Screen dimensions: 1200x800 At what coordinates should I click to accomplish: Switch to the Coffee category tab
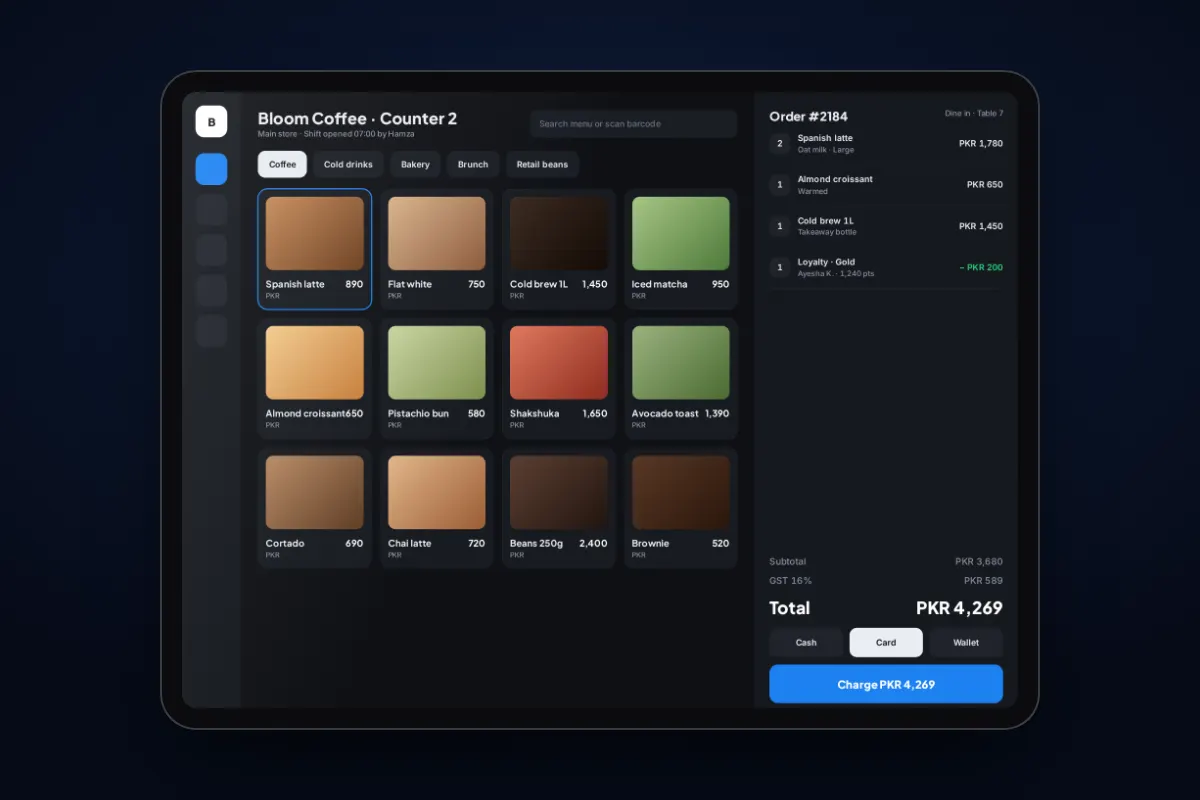click(x=282, y=164)
